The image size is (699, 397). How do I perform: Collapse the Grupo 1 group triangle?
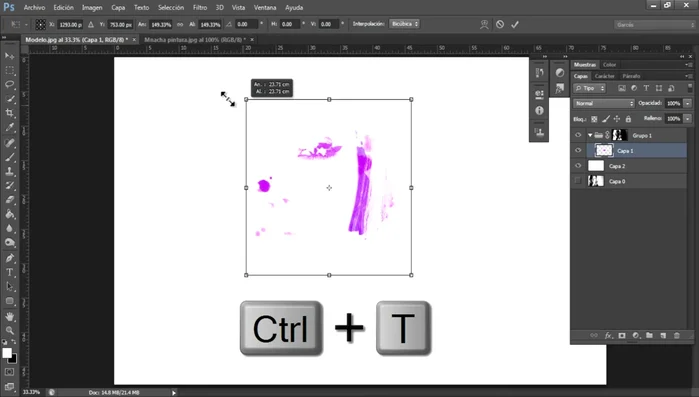[590, 135]
